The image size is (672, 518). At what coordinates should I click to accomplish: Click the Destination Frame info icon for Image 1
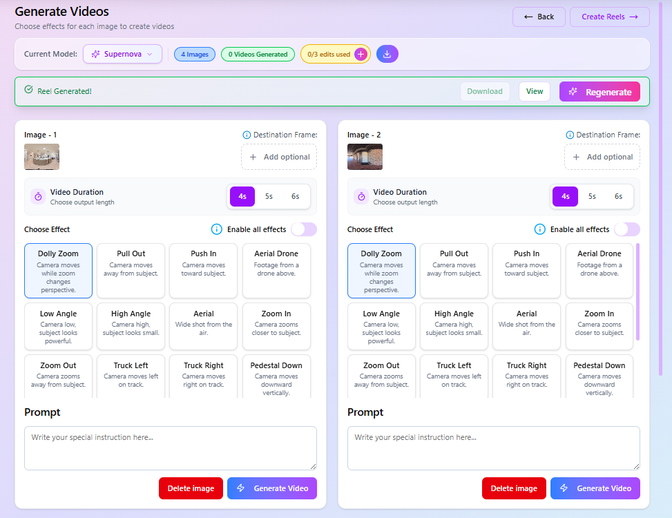coord(246,135)
